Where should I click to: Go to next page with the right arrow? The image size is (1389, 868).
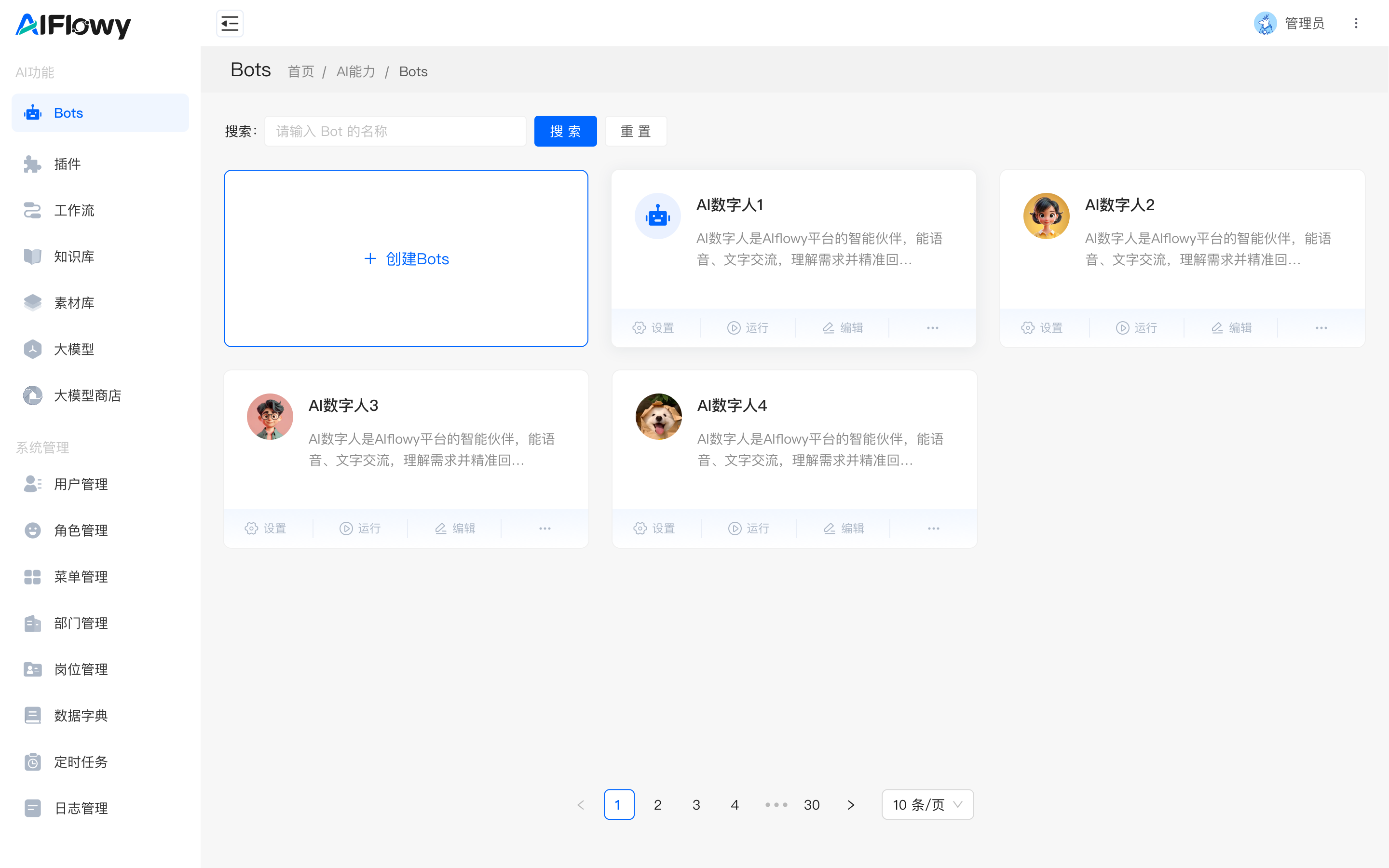[x=851, y=804]
